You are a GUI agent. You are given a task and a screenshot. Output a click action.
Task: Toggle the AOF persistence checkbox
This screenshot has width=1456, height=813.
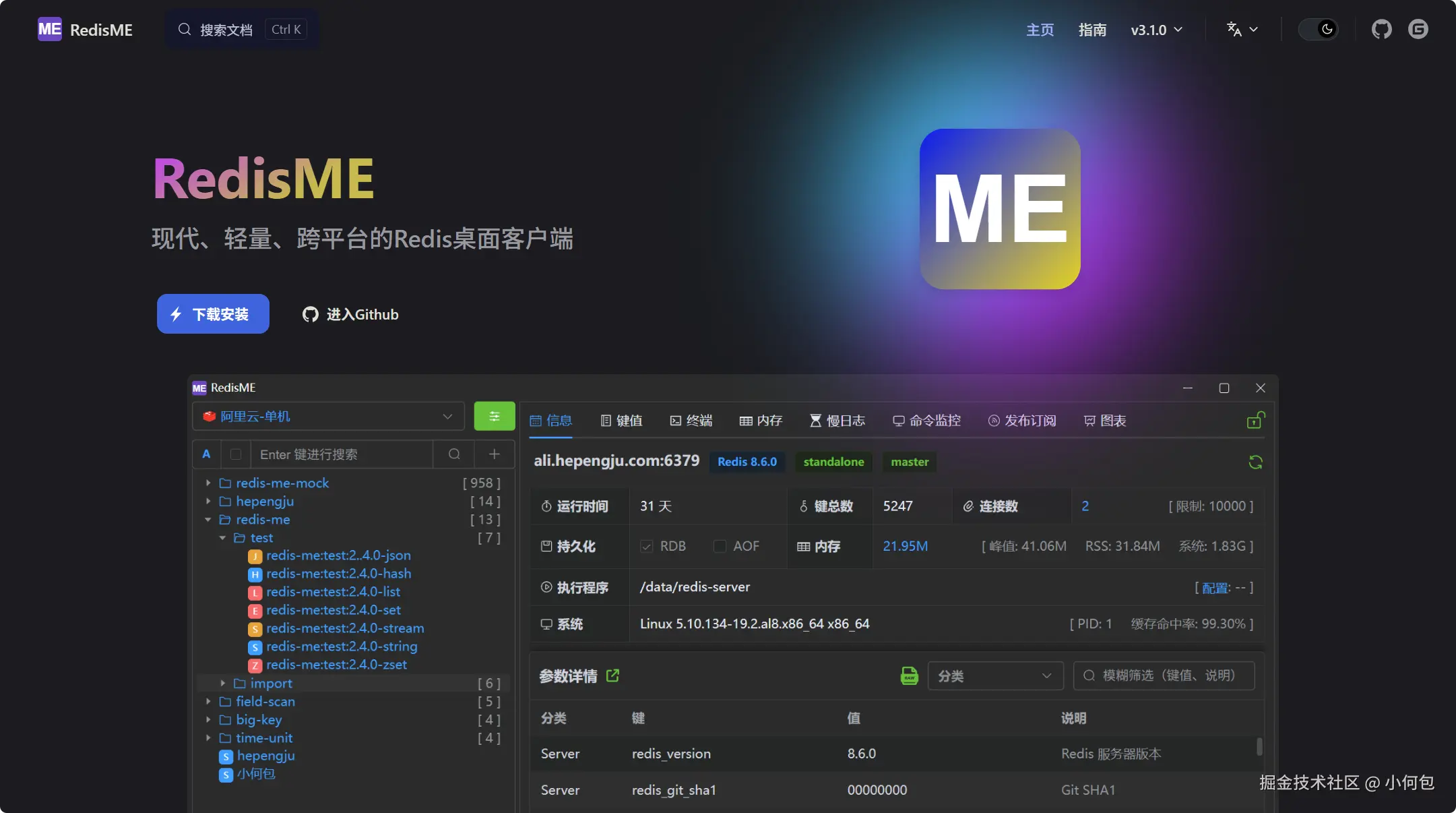pyautogui.click(x=720, y=546)
